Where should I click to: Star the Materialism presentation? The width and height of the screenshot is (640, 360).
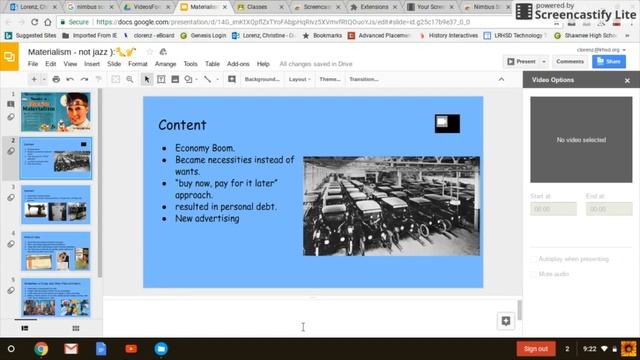(x=149, y=52)
